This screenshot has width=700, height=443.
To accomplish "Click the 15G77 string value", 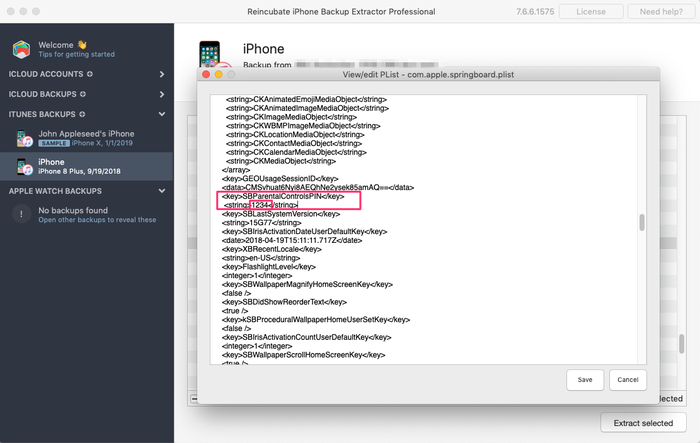I will 263,223.
